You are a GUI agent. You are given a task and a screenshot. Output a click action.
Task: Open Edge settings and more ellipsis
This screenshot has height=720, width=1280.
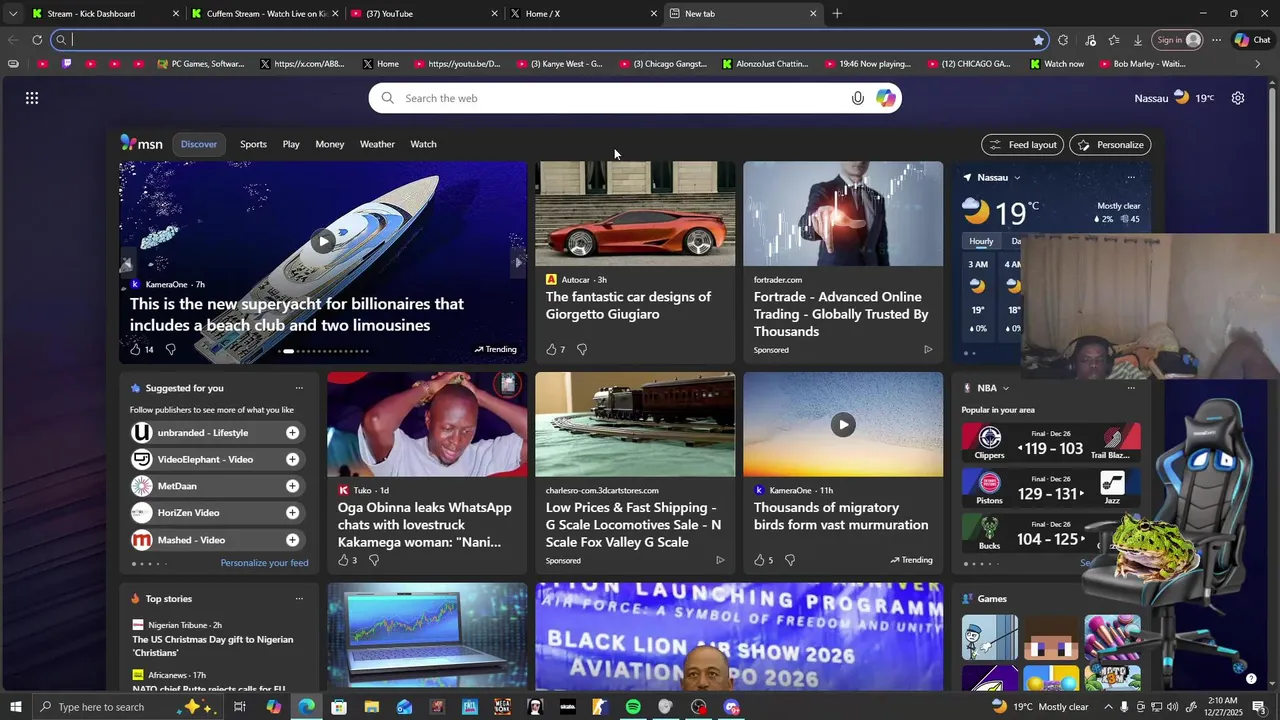tap(1216, 40)
